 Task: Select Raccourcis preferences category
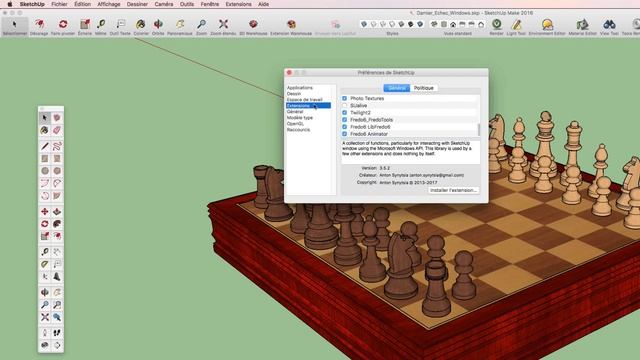click(x=298, y=129)
